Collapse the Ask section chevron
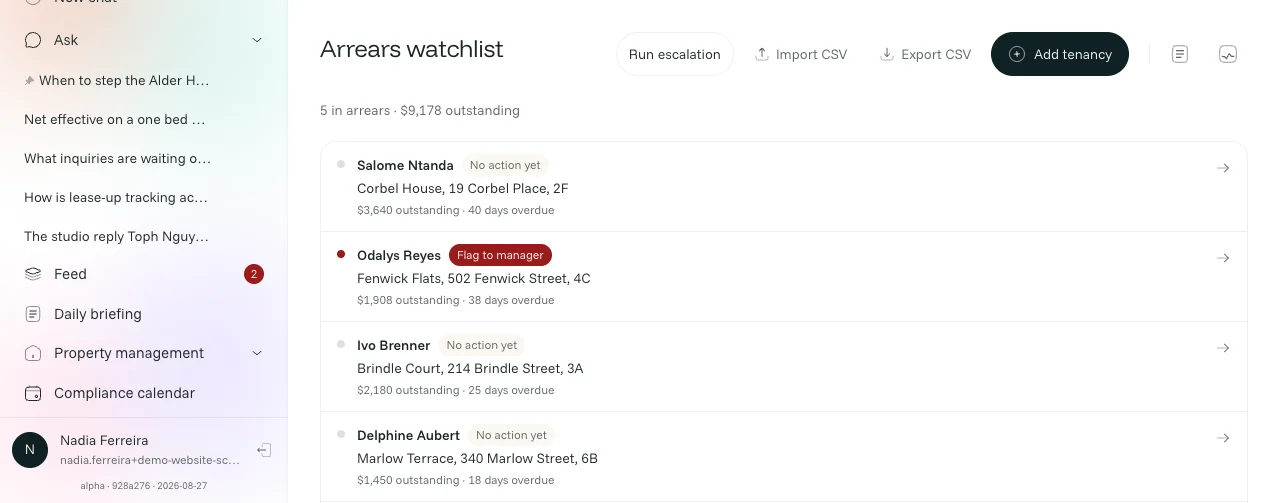This screenshot has height=503, width=1280. 257,40
